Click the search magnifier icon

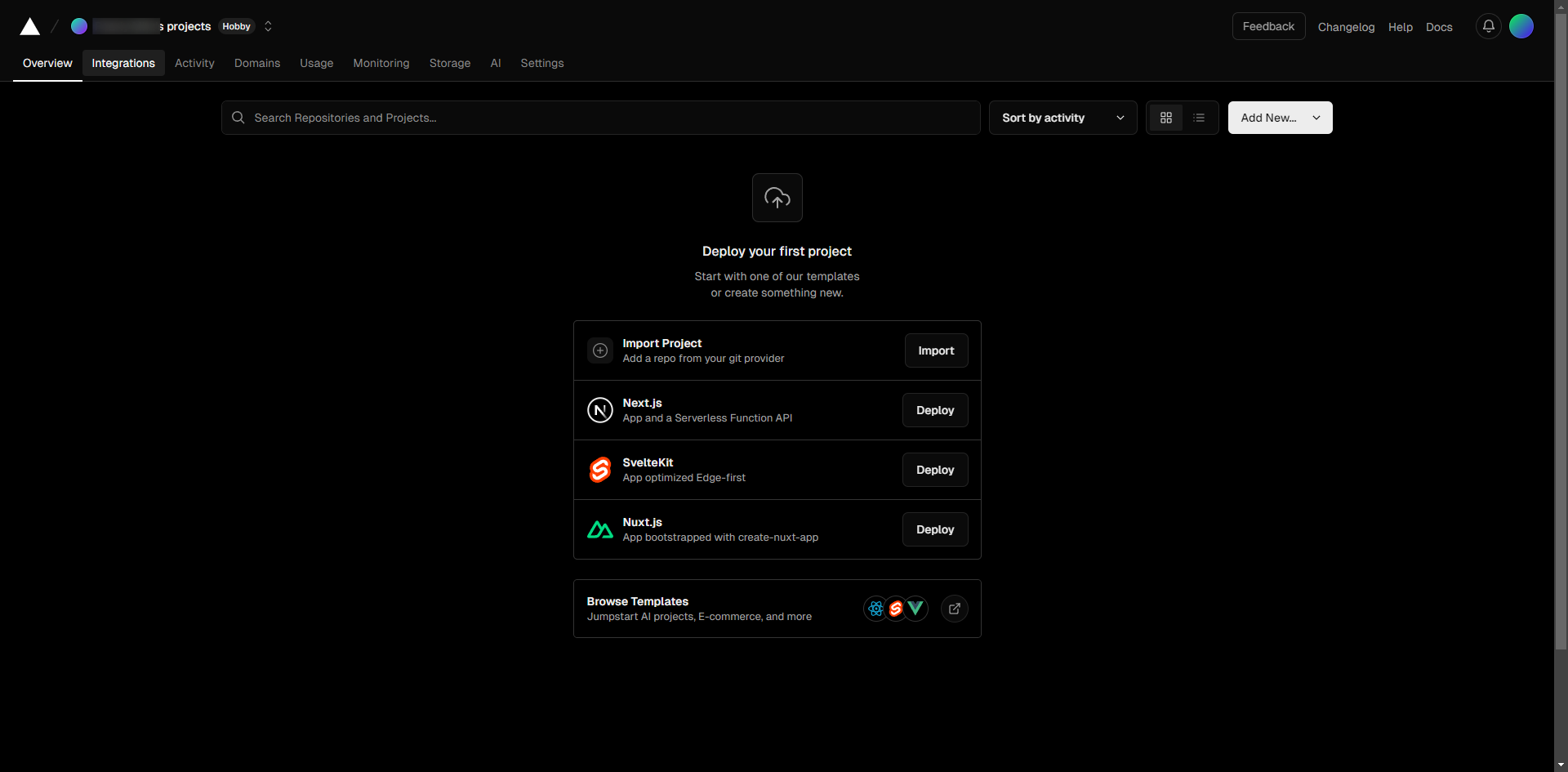(x=238, y=118)
